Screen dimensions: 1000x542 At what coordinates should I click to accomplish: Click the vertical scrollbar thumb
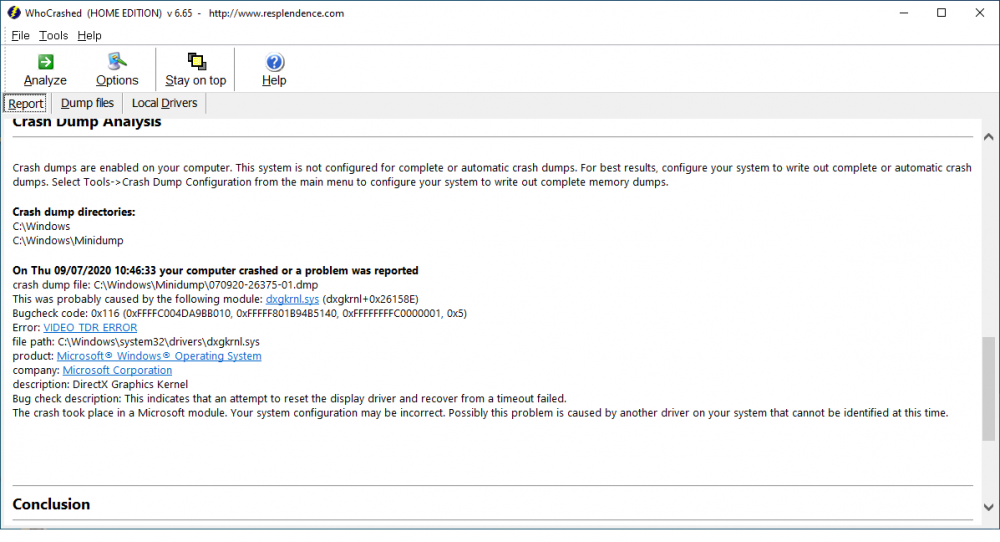(989, 388)
